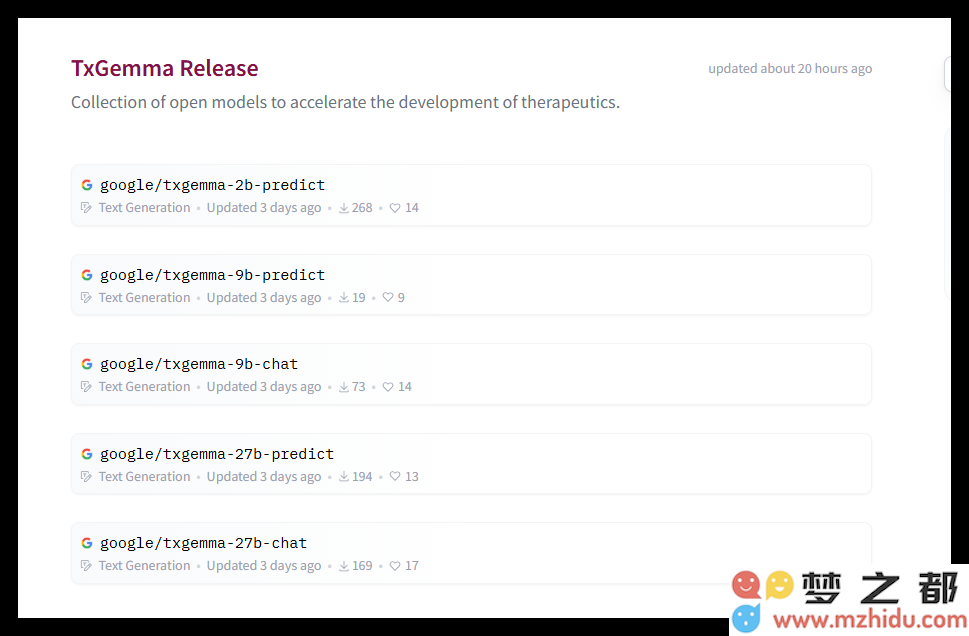Click 'Text Generation' label under txgemma-2b-predict
This screenshot has width=969, height=636.
pyautogui.click(x=144, y=208)
